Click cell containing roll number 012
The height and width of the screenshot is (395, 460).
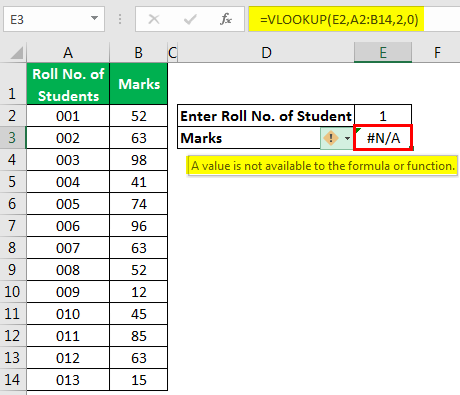point(68,358)
